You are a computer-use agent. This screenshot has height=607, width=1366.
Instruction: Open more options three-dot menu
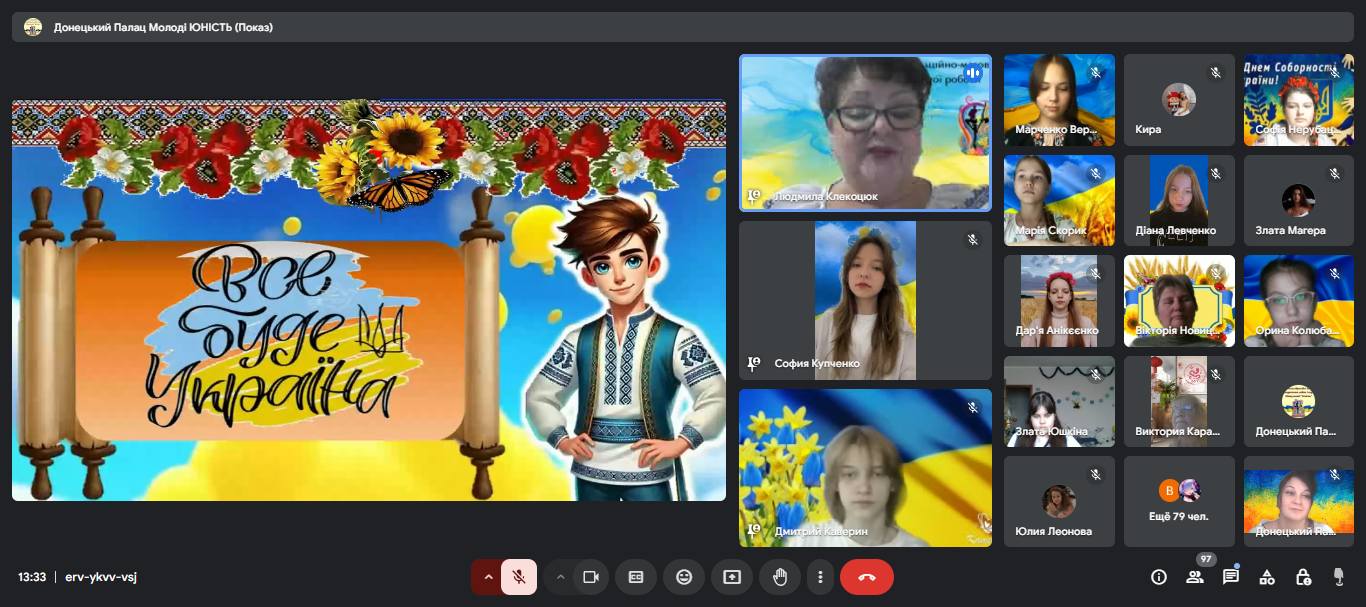[820, 577]
